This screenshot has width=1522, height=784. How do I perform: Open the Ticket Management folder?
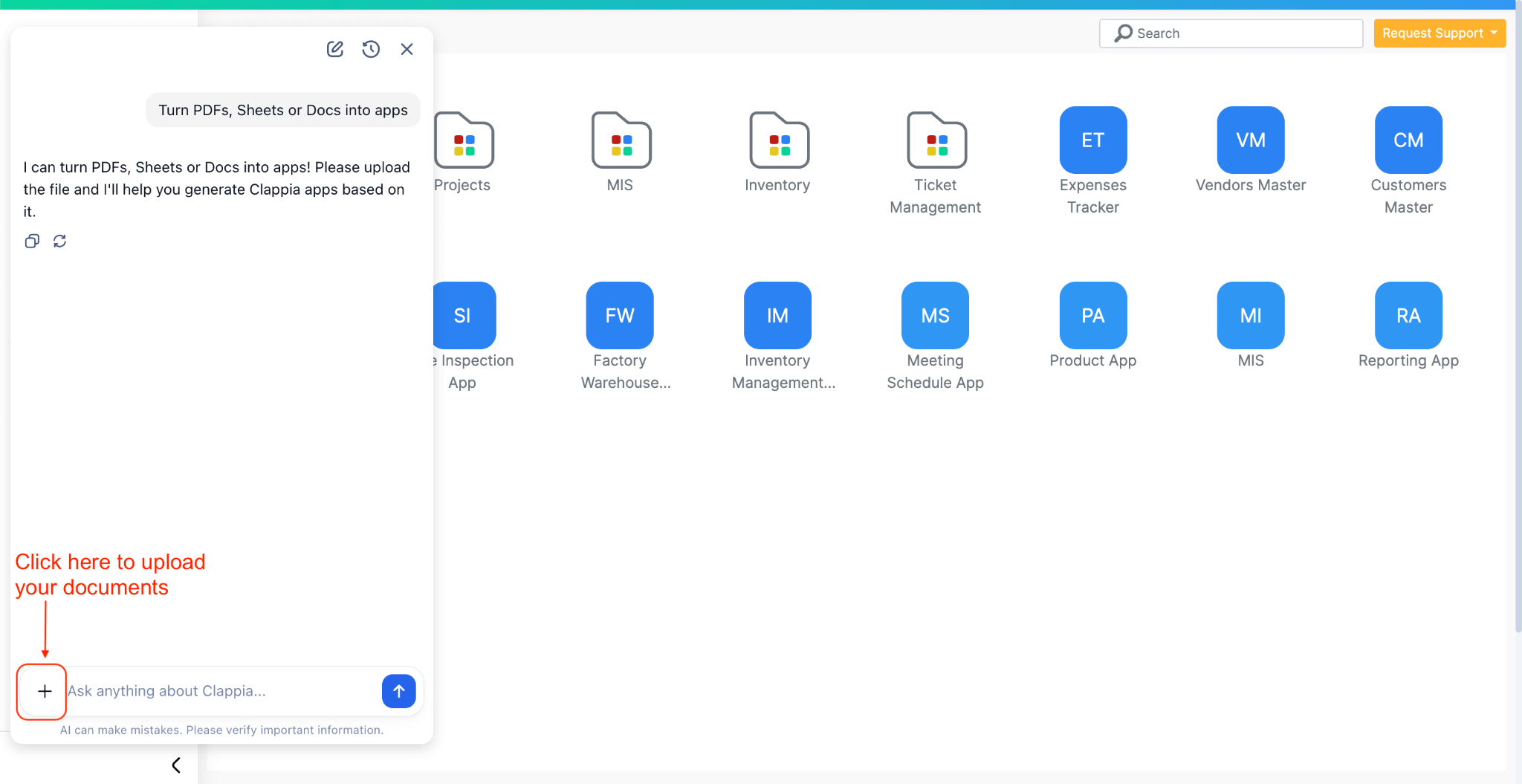coord(936,141)
